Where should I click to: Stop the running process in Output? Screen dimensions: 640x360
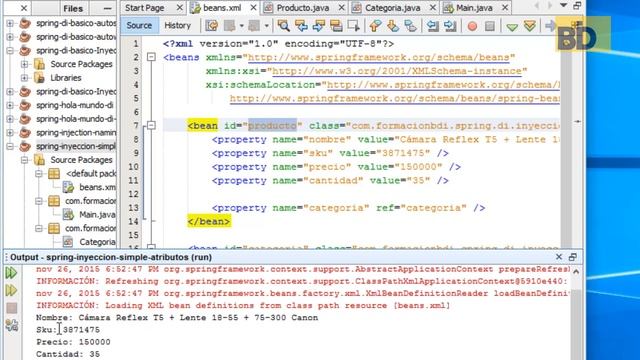coord(11,308)
